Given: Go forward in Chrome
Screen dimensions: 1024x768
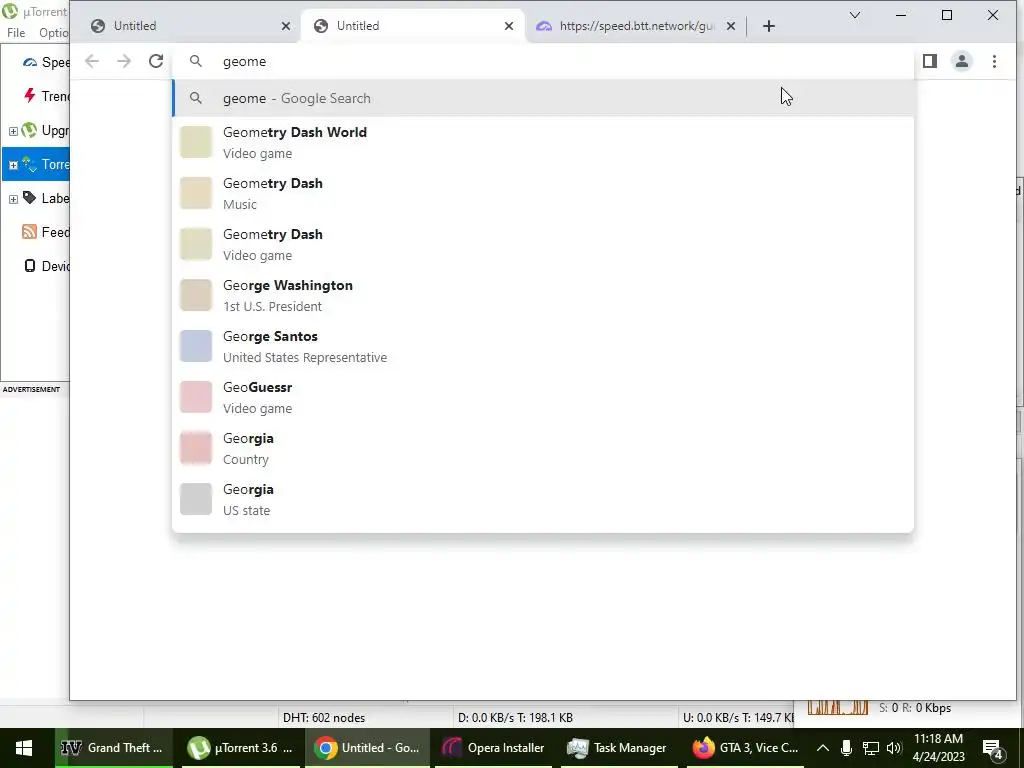Looking at the screenshot, I should point(124,61).
